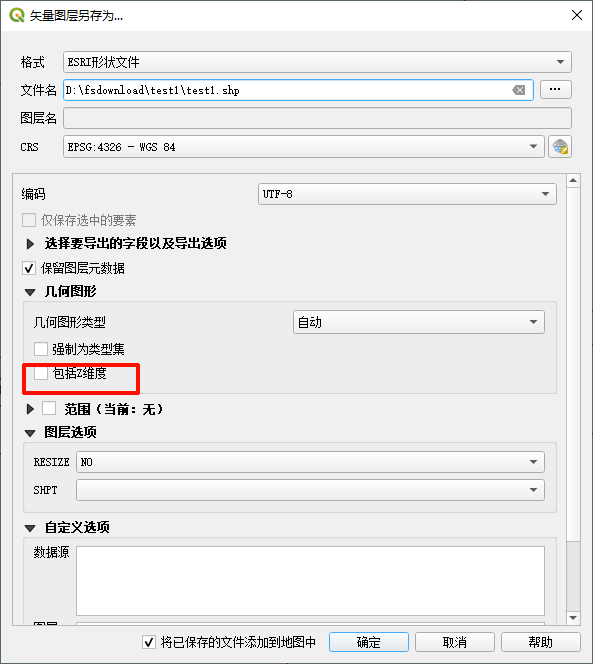The height and width of the screenshot is (664, 593).
Task: Open the RESIZE NO dropdown
Action: click(x=310, y=462)
